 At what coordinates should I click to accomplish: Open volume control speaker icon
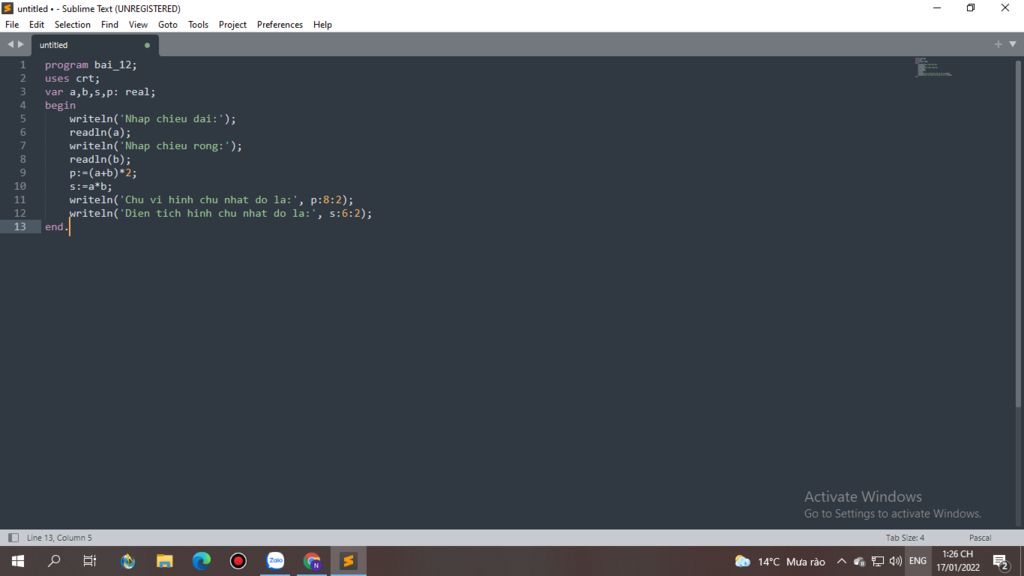tap(895, 562)
